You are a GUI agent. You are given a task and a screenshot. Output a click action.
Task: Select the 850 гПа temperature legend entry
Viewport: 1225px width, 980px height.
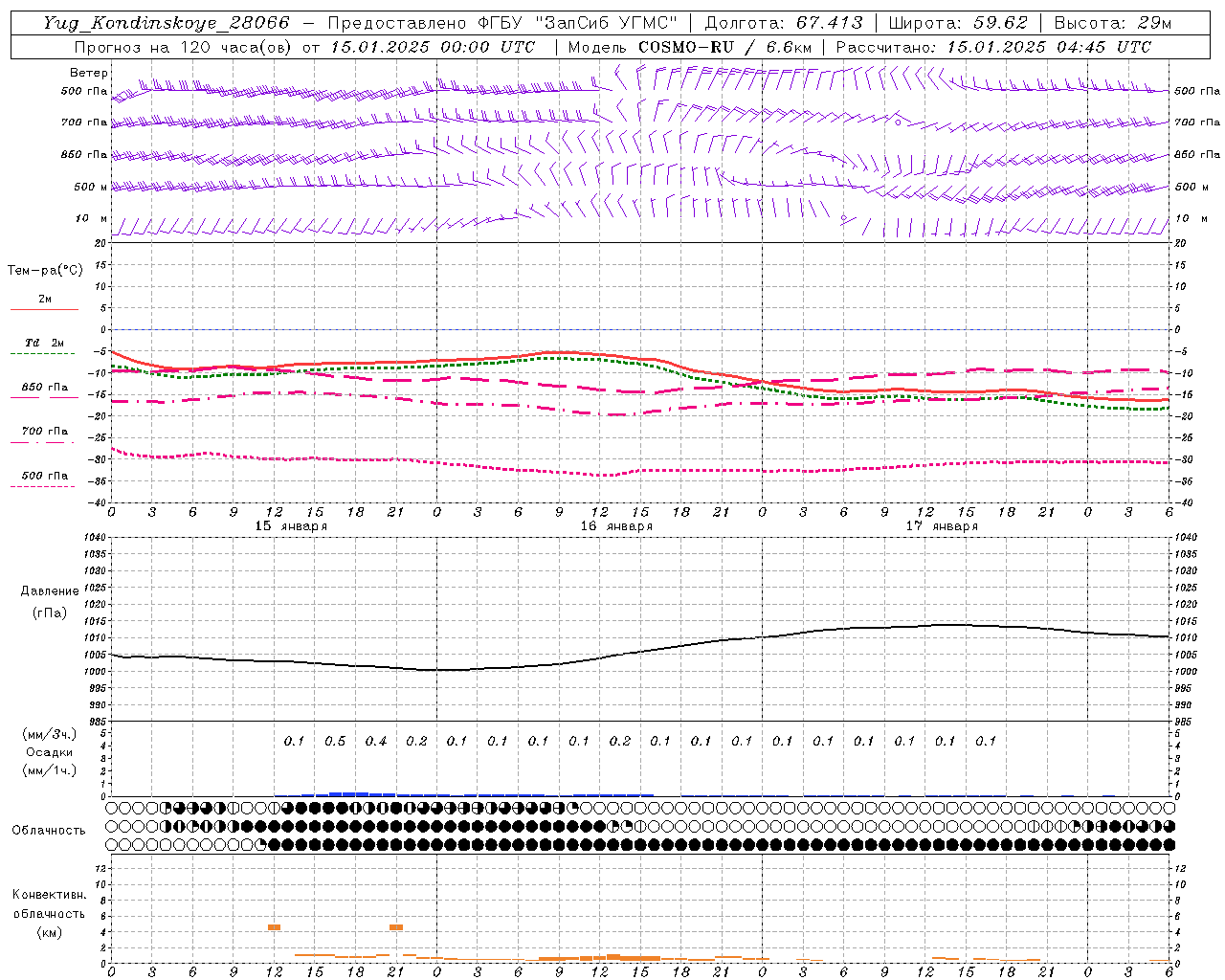pyautogui.click(x=44, y=388)
